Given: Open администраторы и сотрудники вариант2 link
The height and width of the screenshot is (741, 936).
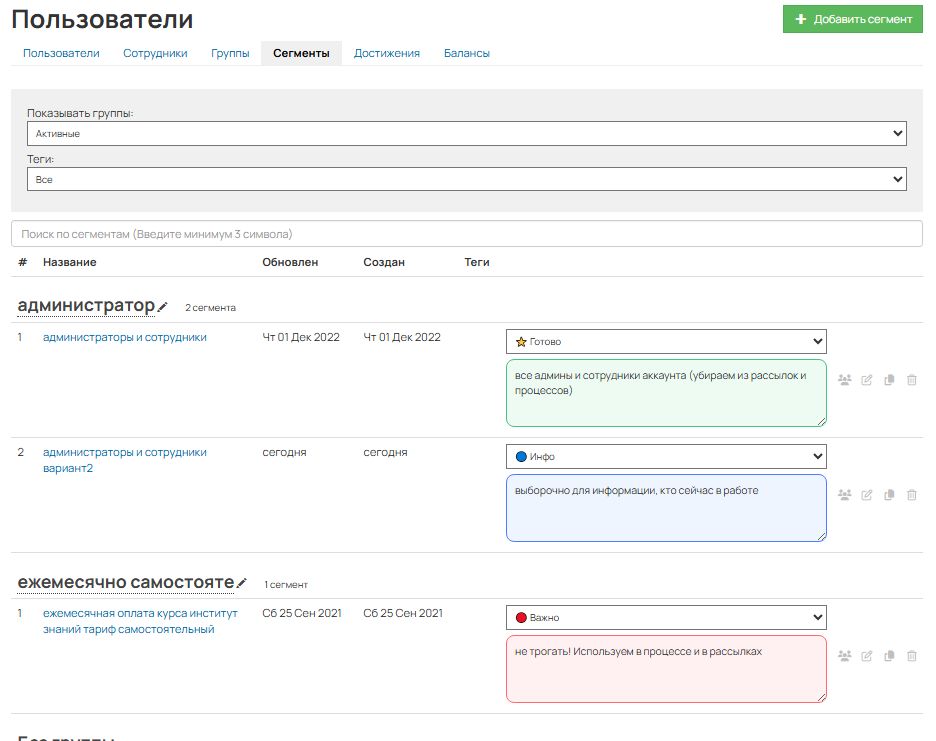Looking at the screenshot, I should click(x=125, y=460).
